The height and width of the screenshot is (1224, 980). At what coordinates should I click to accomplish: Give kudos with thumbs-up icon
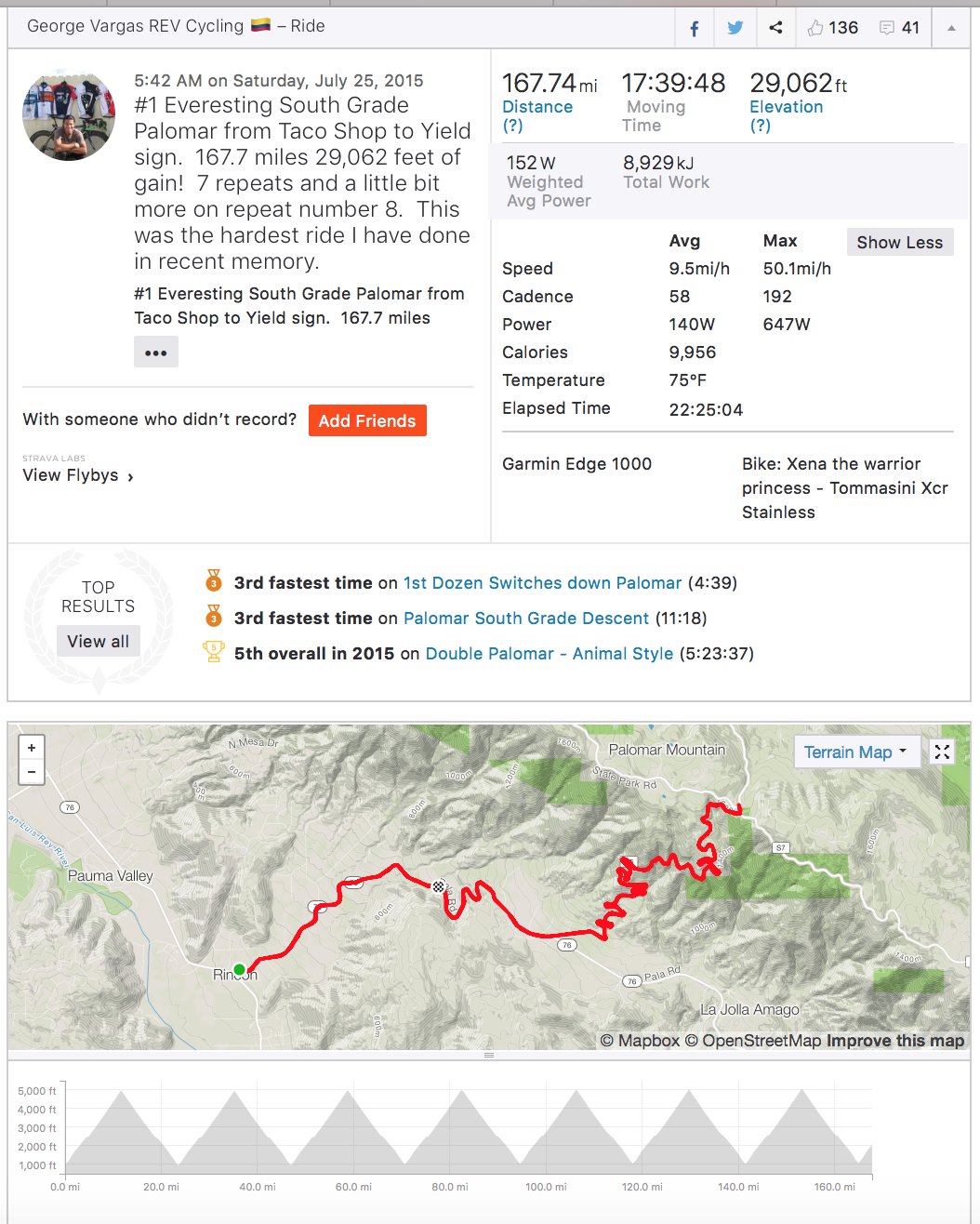coord(815,28)
